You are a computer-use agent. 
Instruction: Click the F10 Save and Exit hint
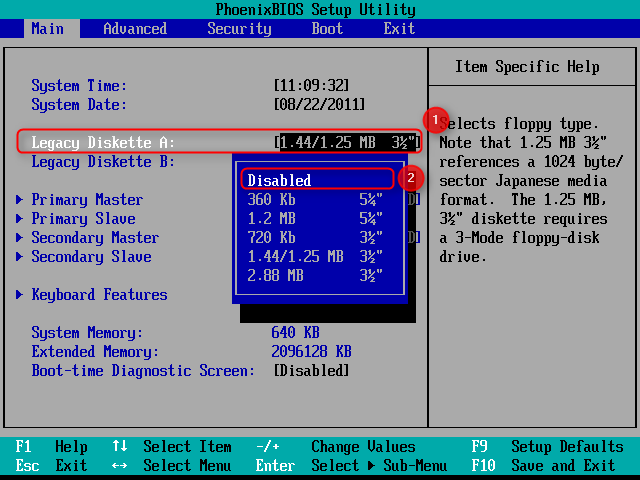click(x=543, y=465)
